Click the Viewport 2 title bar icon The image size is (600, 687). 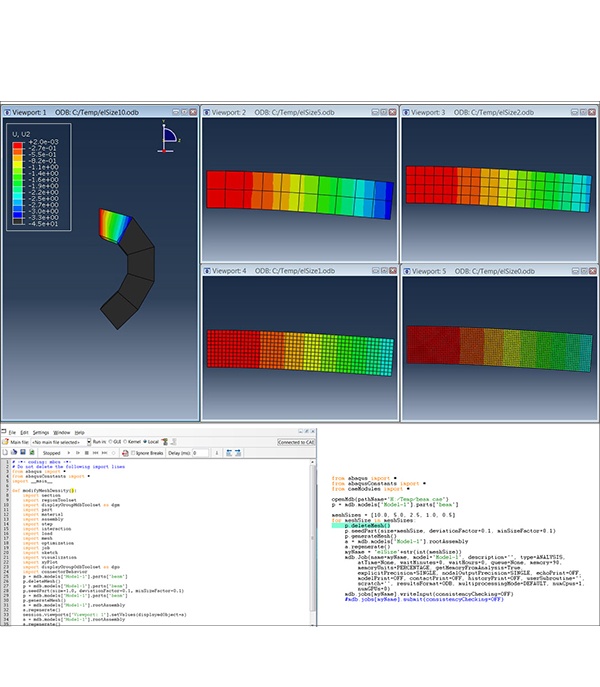click(208, 113)
